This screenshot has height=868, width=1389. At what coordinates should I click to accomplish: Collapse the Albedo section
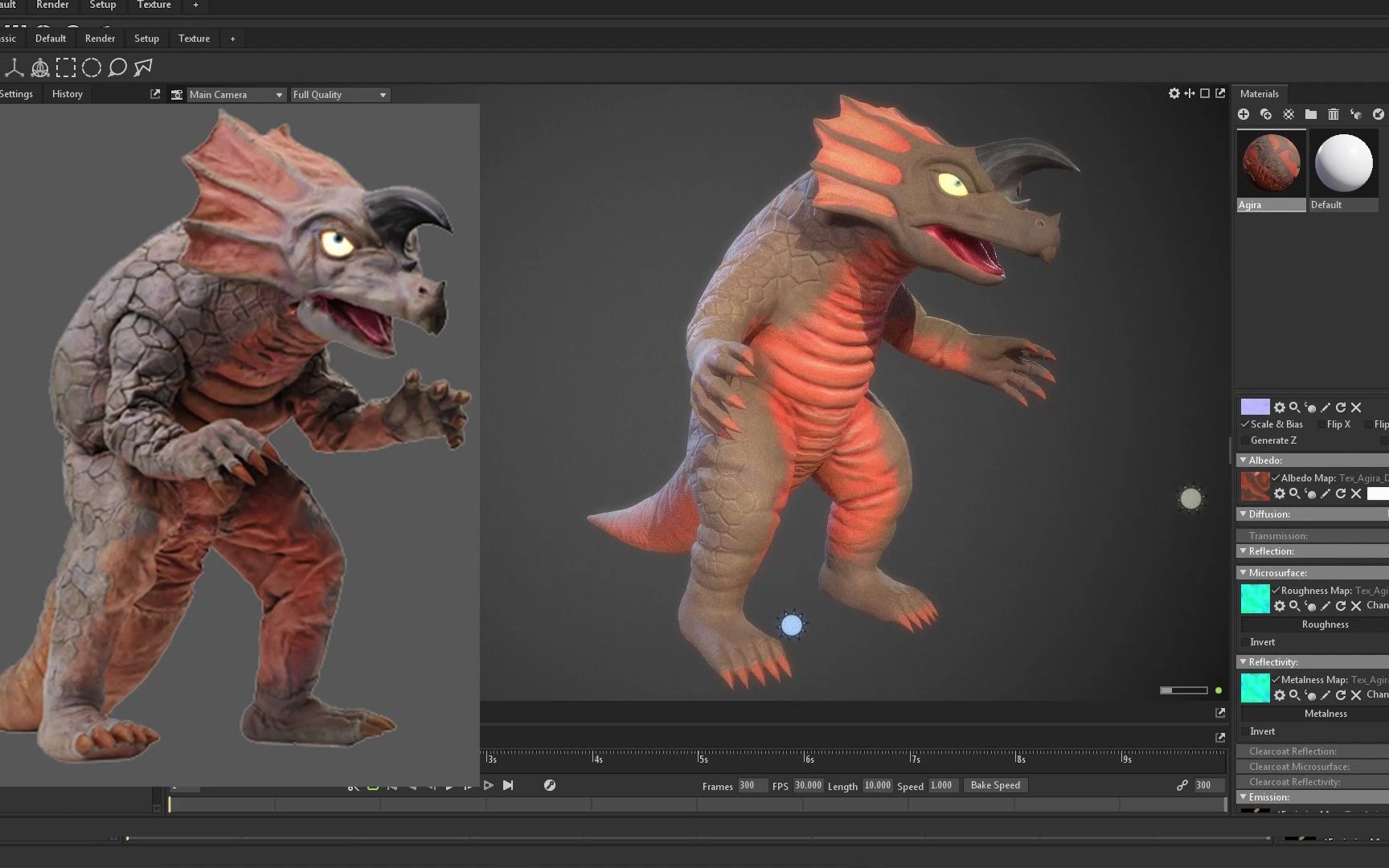click(x=1244, y=461)
